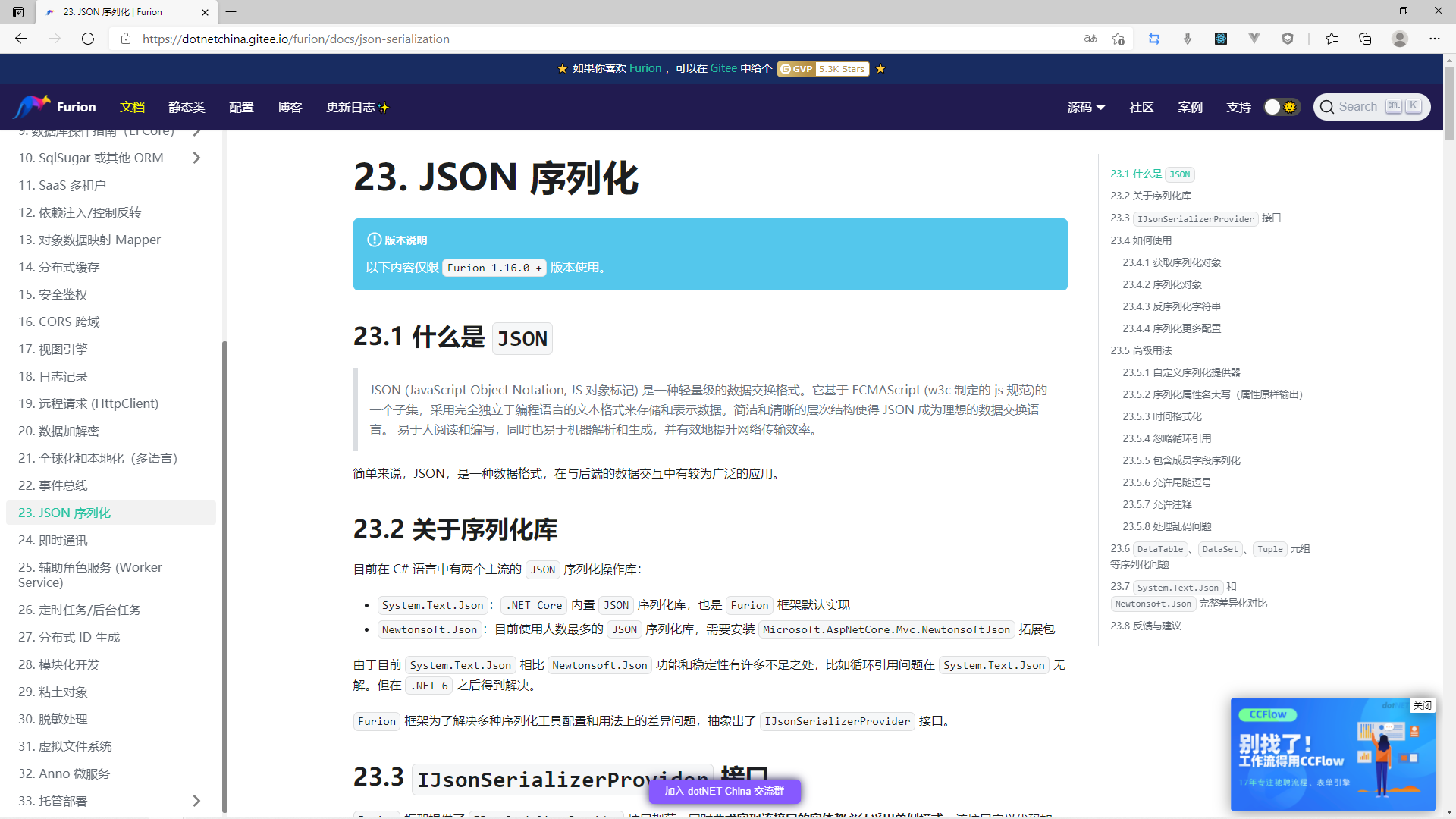
Task: Open browser collections icon
Action: (x=1365, y=39)
